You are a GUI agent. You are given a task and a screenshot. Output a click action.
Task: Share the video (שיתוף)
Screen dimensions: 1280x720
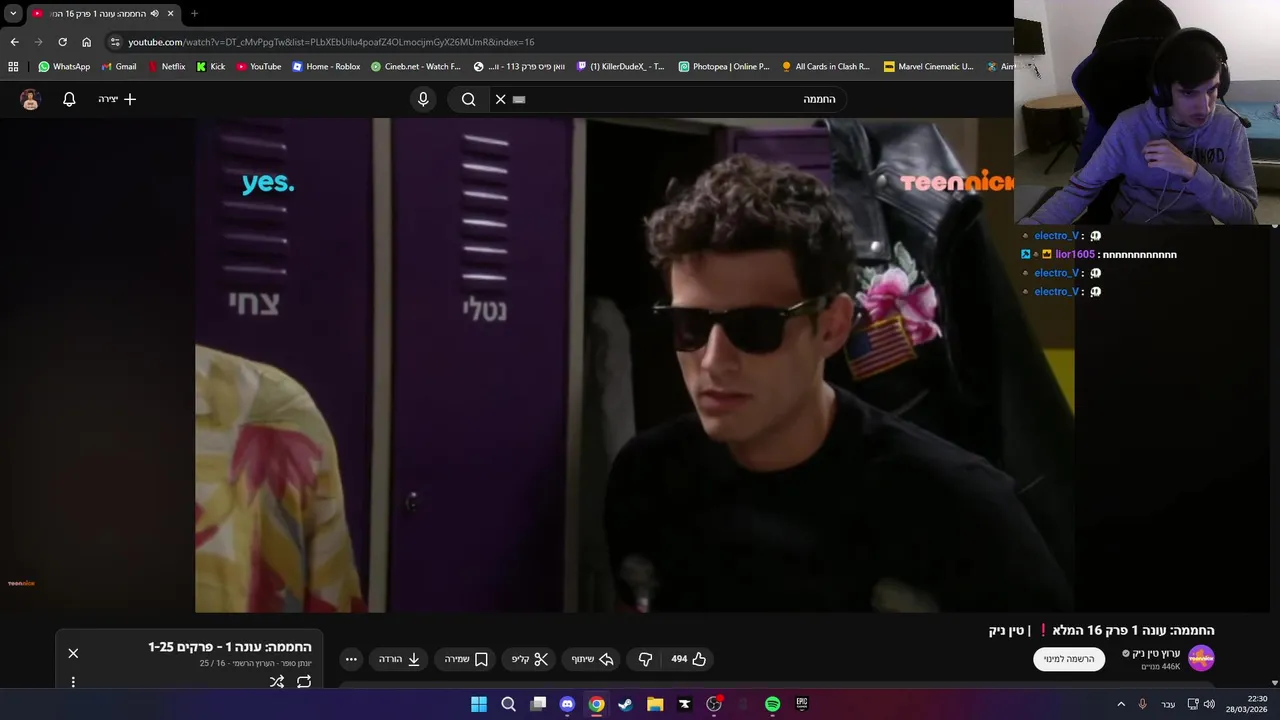pos(591,659)
